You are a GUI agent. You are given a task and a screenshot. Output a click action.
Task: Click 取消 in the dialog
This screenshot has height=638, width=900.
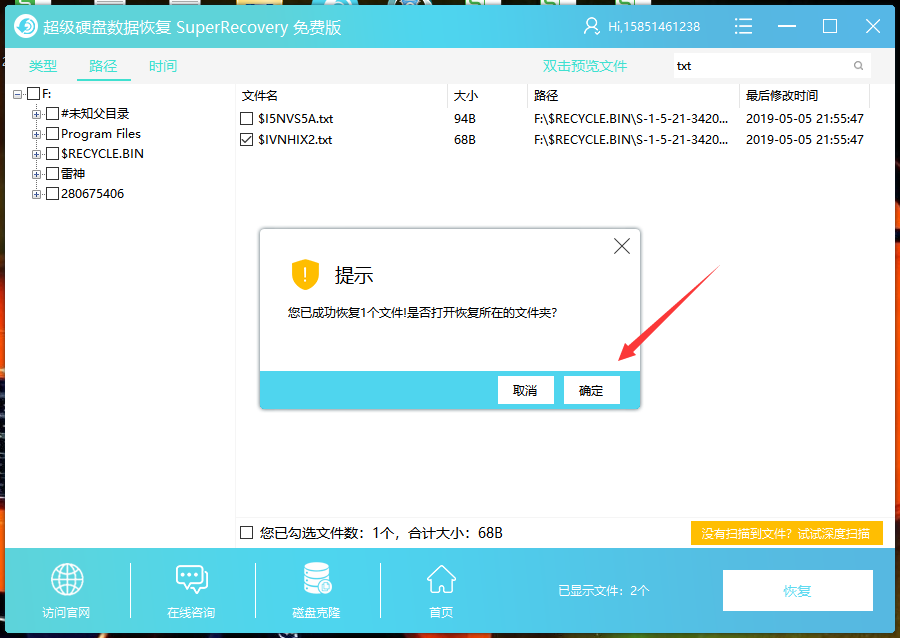[x=525, y=390]
